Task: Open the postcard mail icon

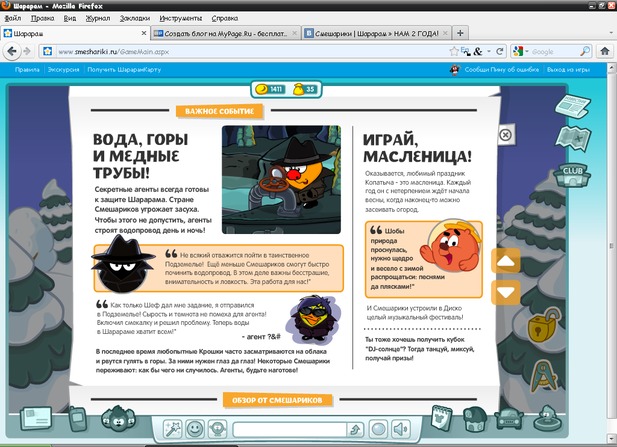Action: point(36,418)
